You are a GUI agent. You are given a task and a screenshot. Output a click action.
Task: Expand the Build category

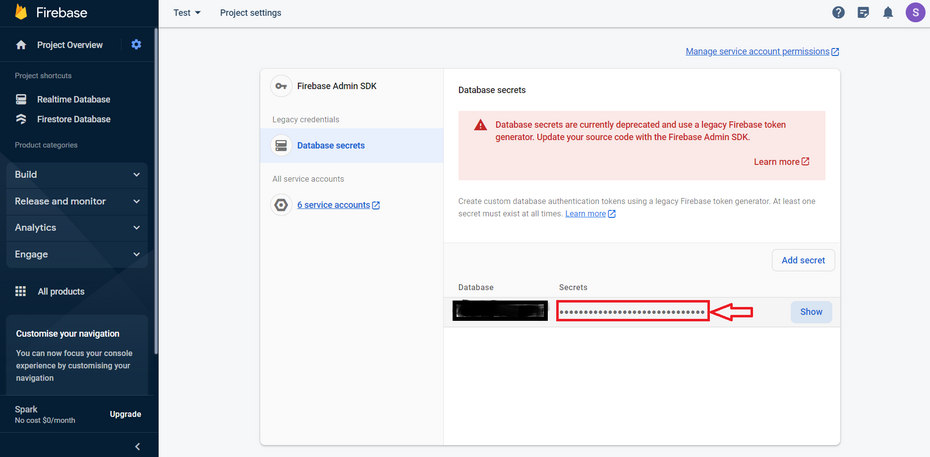[78, 175]
